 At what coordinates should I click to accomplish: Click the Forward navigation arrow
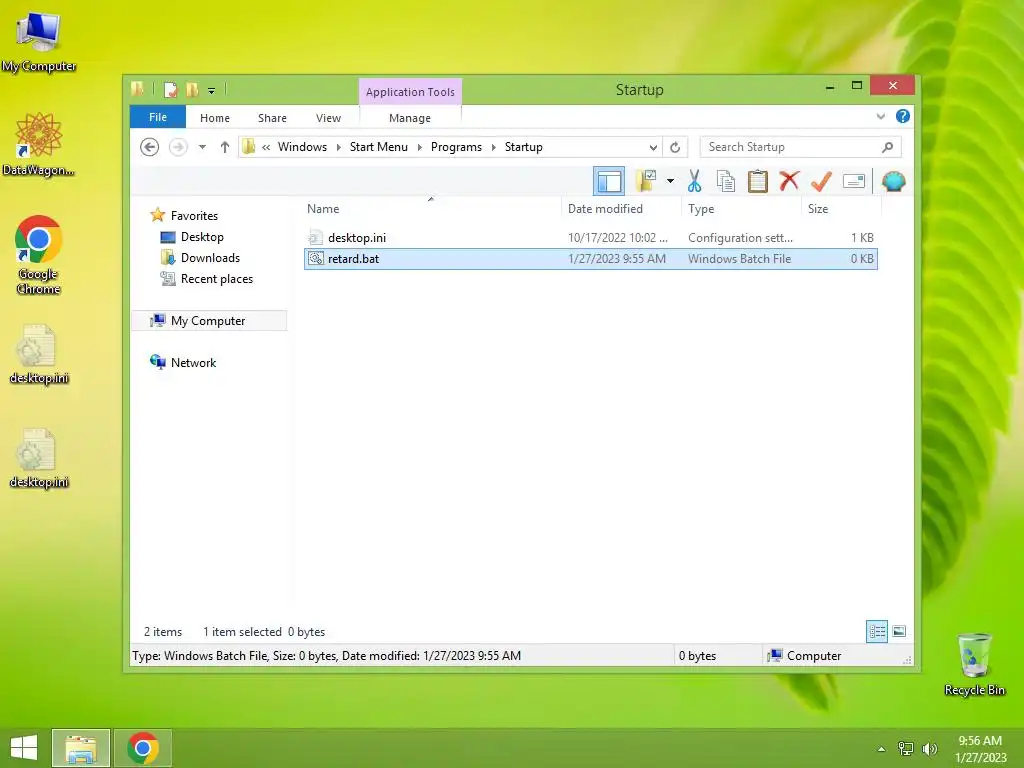[178, 147]
